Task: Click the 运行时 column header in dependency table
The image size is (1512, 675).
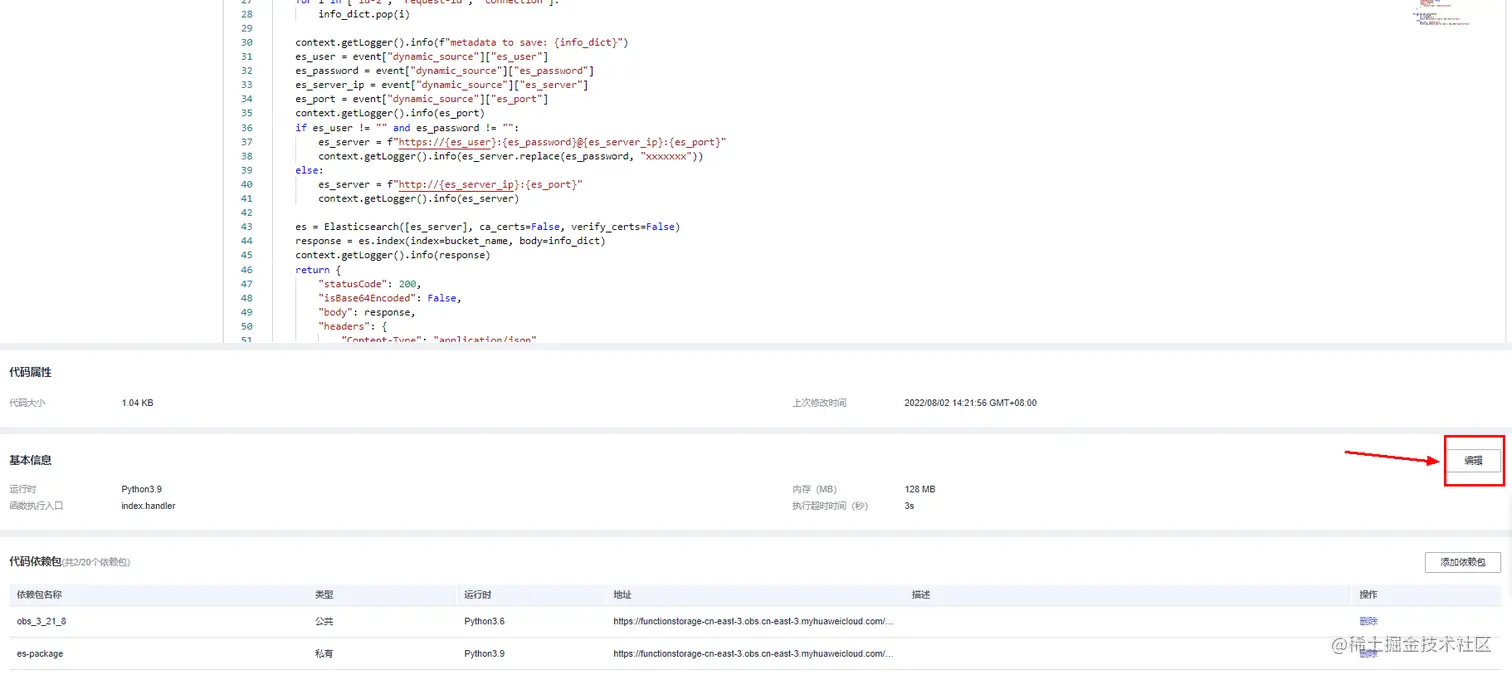Action: [477, 595]
